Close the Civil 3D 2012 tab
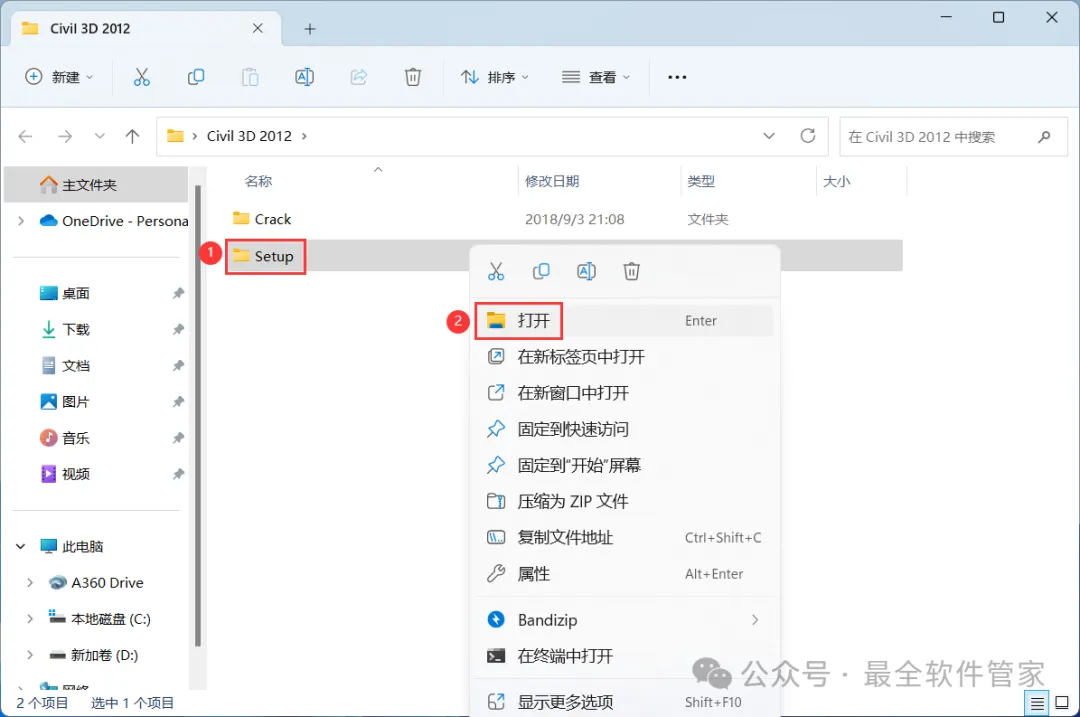 258,28
